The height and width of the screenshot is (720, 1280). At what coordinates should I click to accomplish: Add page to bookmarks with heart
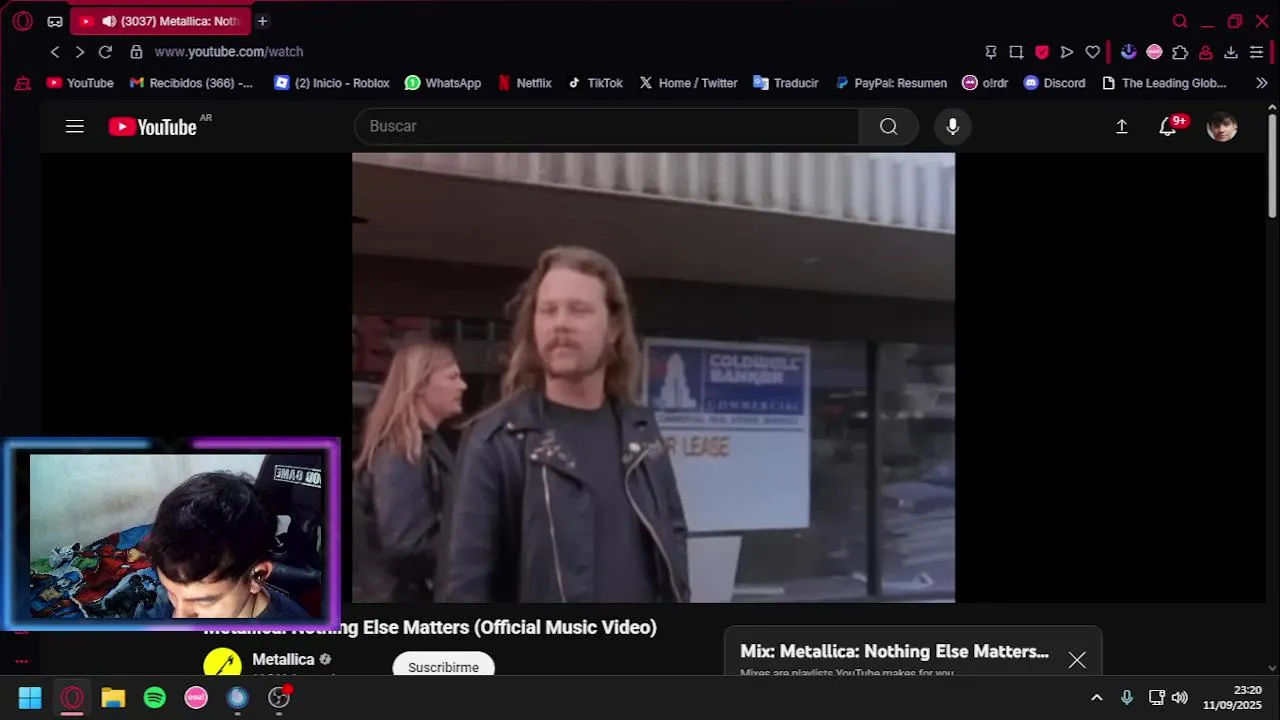coord(1093,52)
